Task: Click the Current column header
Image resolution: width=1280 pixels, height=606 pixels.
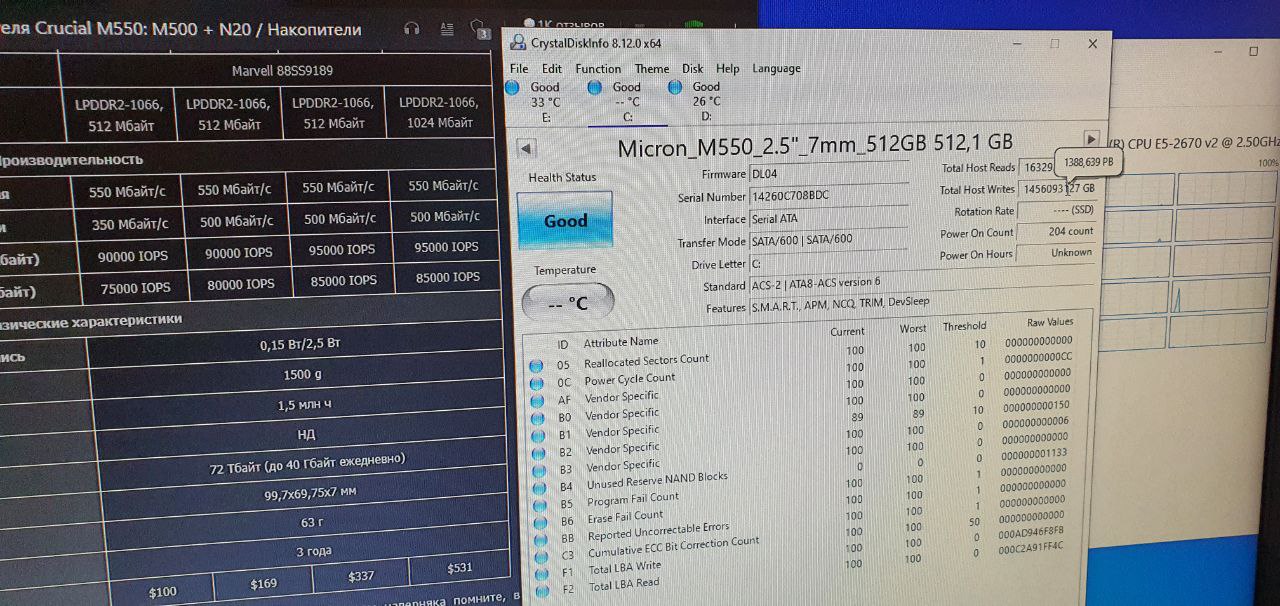Action: tap(847, 332)
